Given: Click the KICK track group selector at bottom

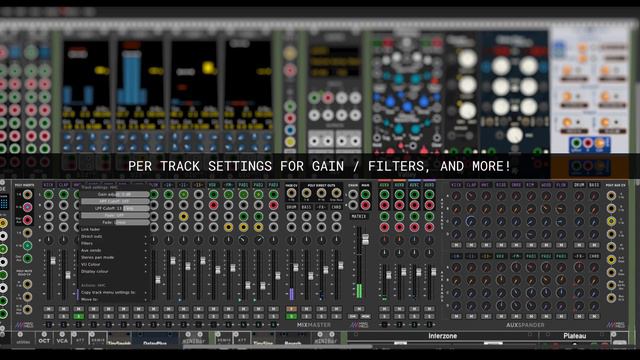Looking at the screenshot, I should point(49,325).
